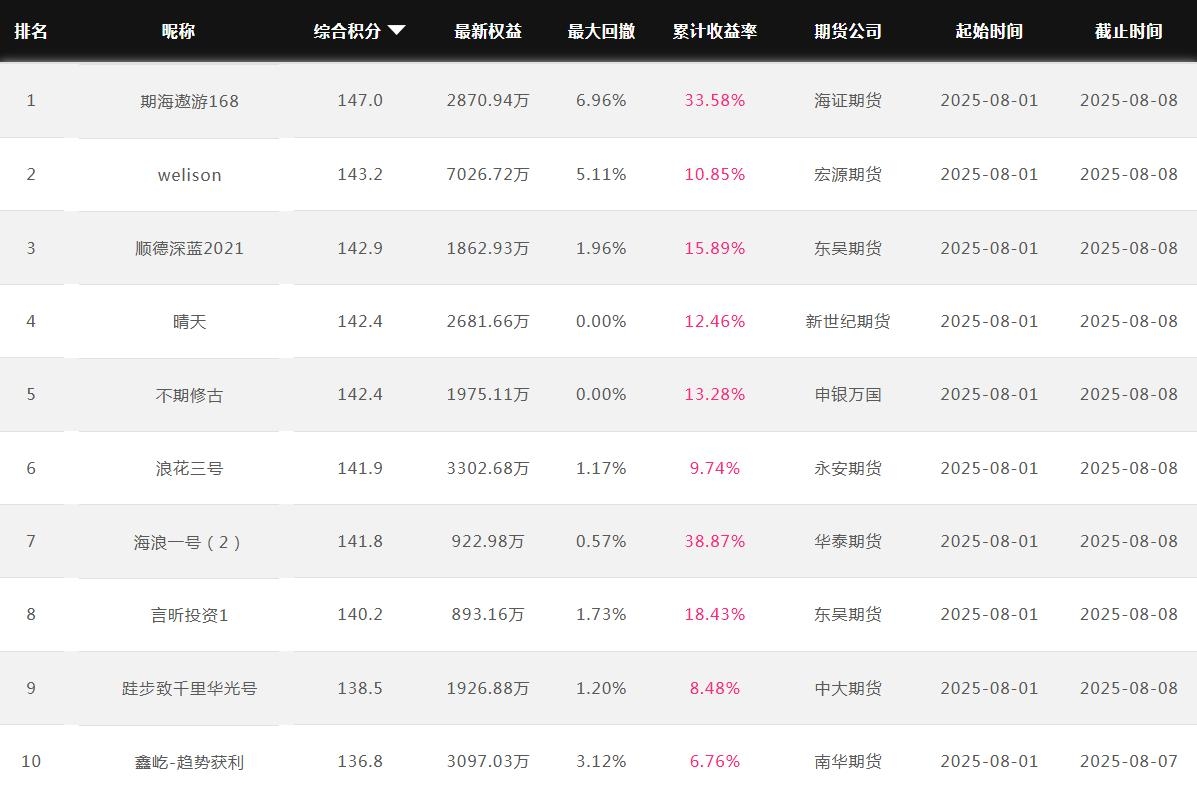Click equity value 7026.72万
The width and height of the screenshot is (1197, 796).
[x=488, y=174]
